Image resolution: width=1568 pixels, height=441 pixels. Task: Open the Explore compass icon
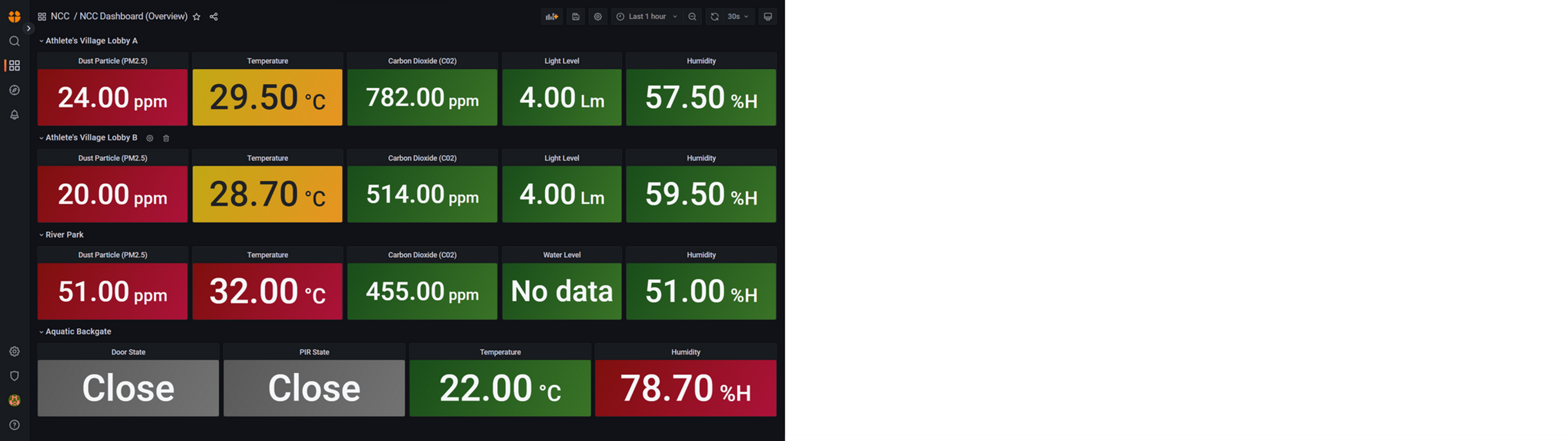coord(15,90)
